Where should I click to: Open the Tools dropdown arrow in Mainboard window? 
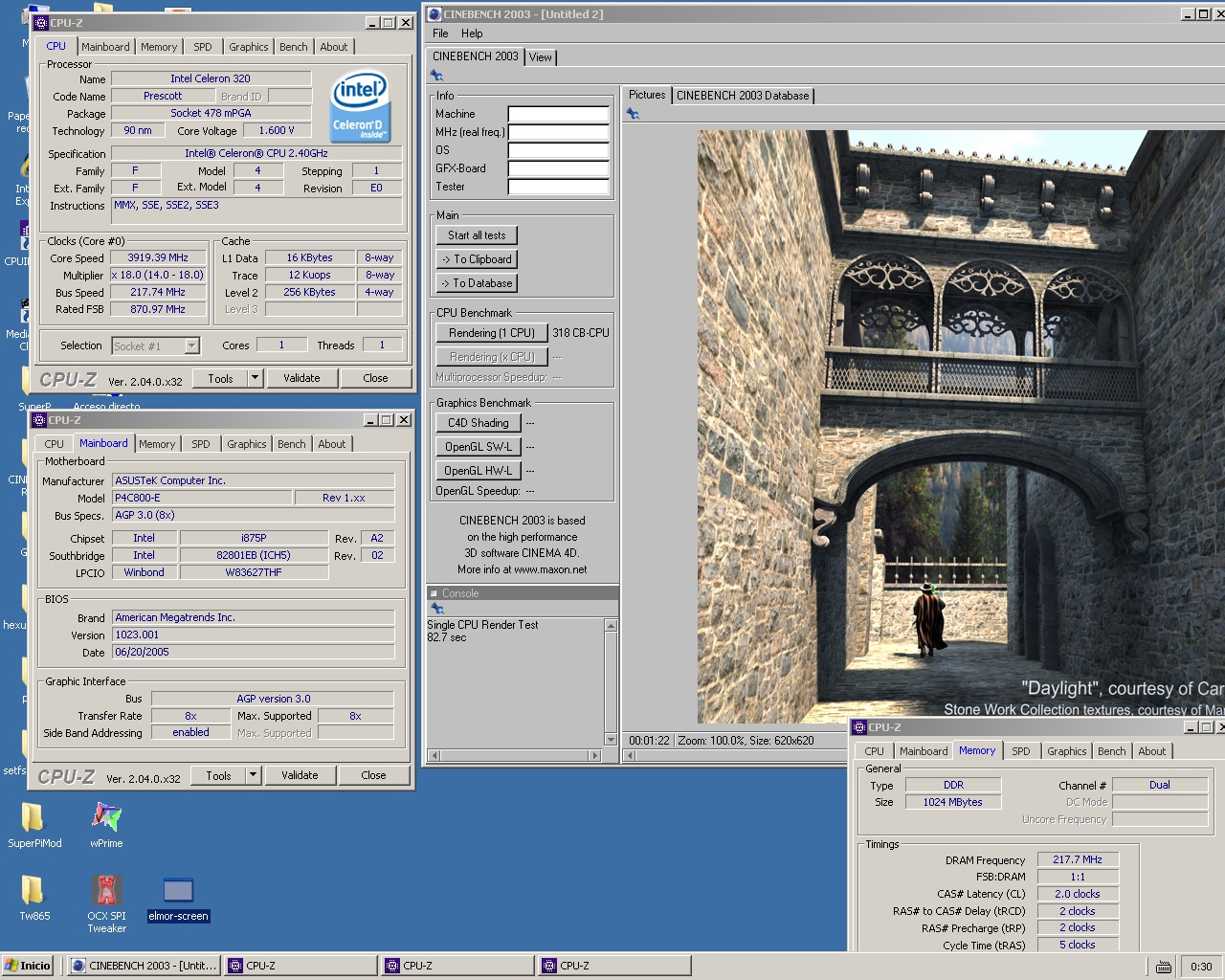pyautogui.click(x=253, y=775)
